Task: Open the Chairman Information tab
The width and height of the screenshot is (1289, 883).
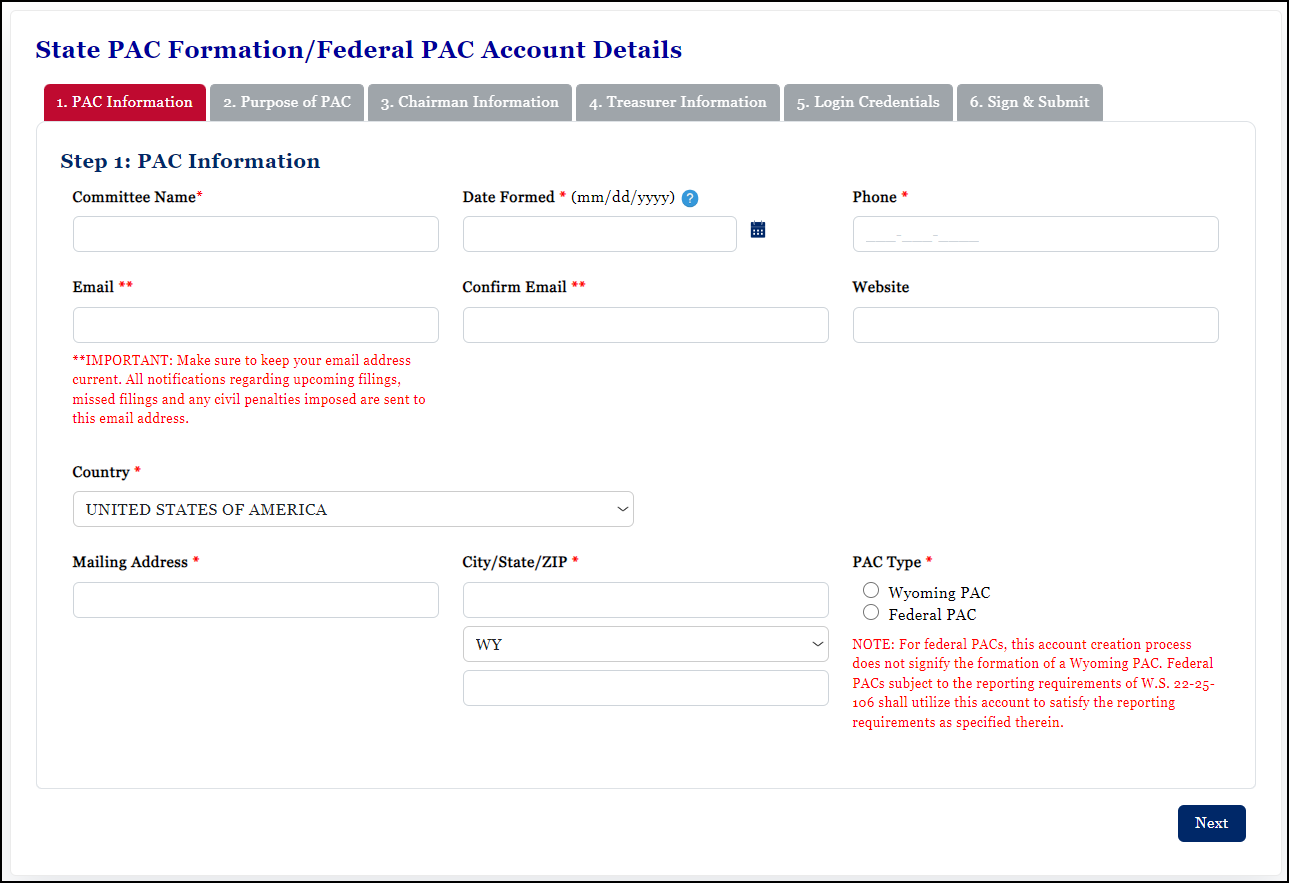Action: pos(469,102)
